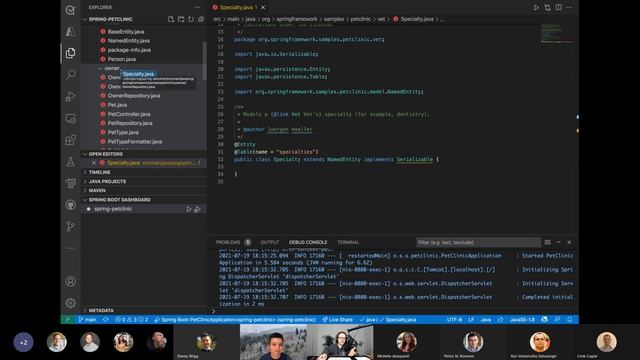Open Remote Explorer view in activity bar

[x=71, y=118]
